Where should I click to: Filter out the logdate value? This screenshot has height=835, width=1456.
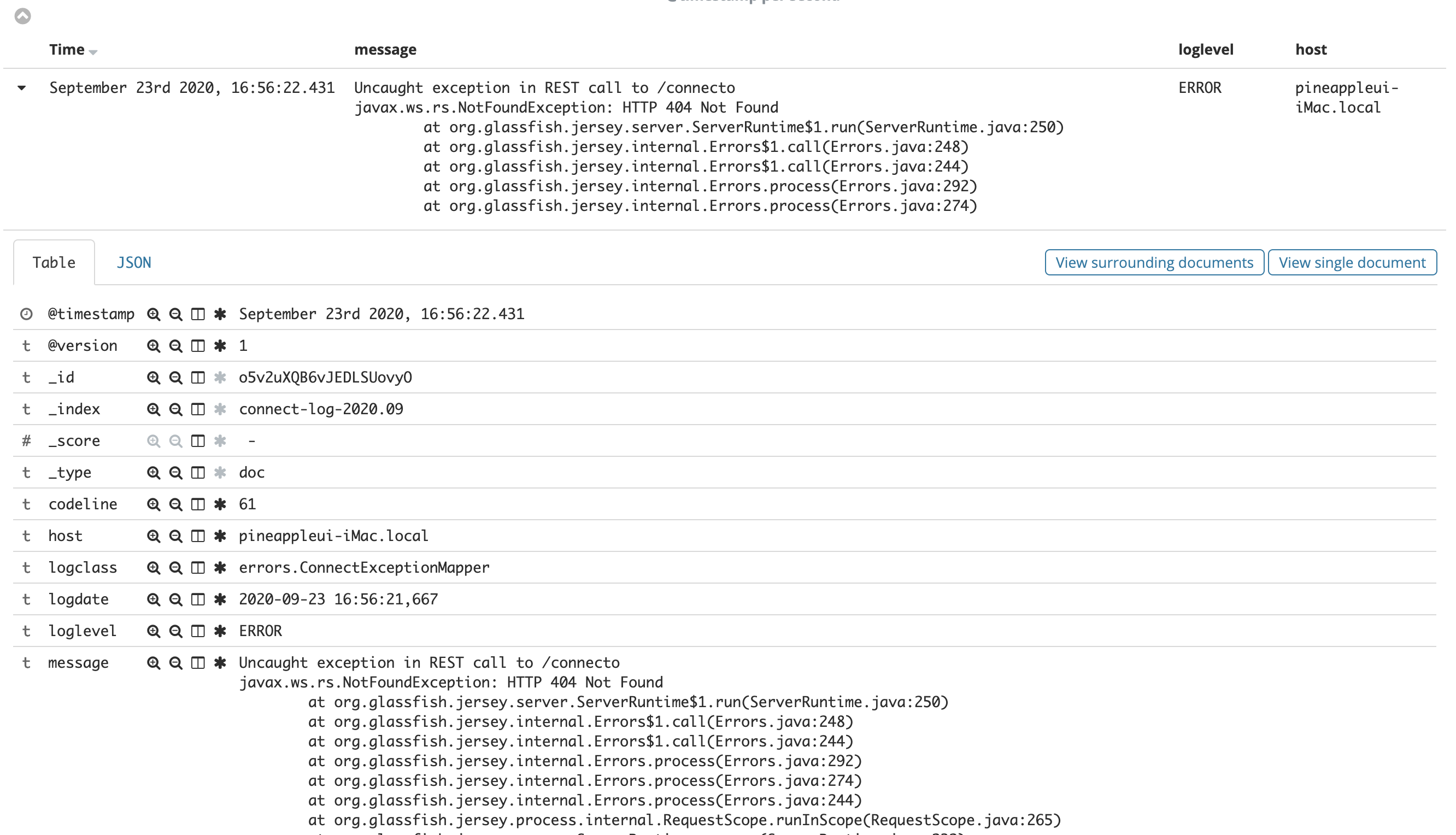[175, 600]
